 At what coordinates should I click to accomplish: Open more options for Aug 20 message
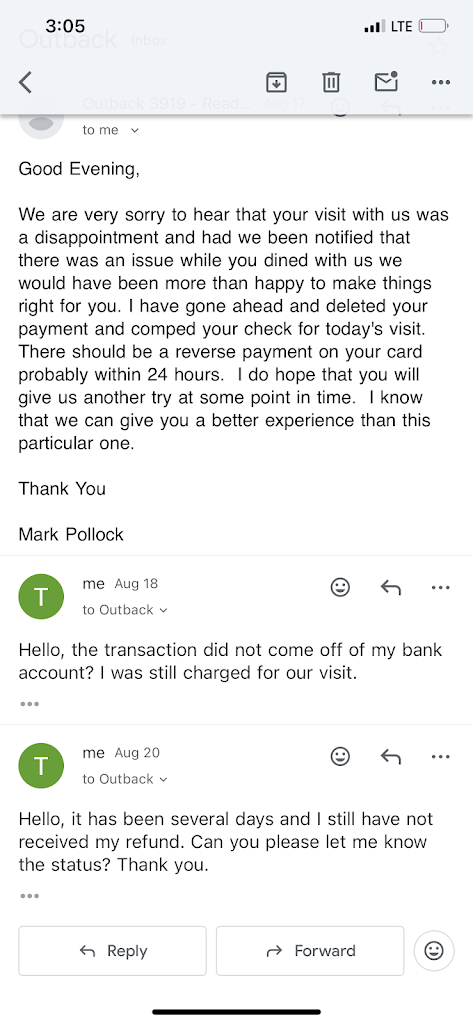441,757
